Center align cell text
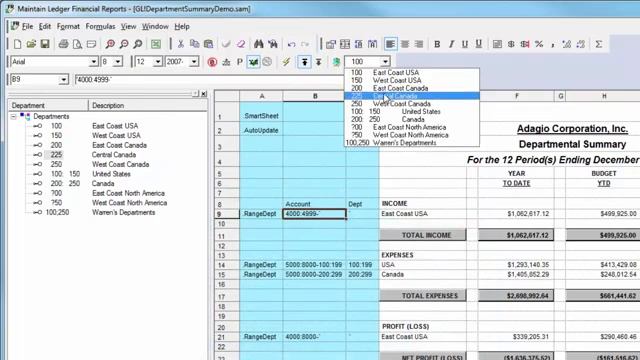 [404, 44]
